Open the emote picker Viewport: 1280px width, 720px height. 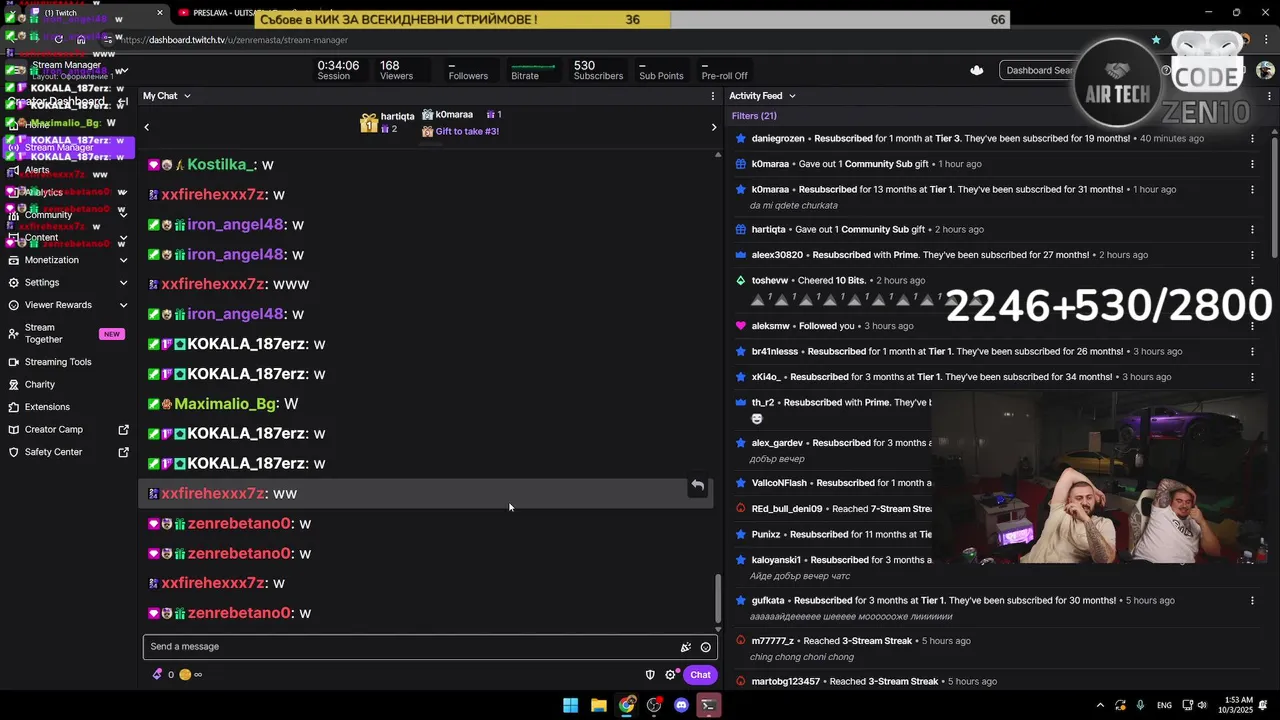(705, 647)
